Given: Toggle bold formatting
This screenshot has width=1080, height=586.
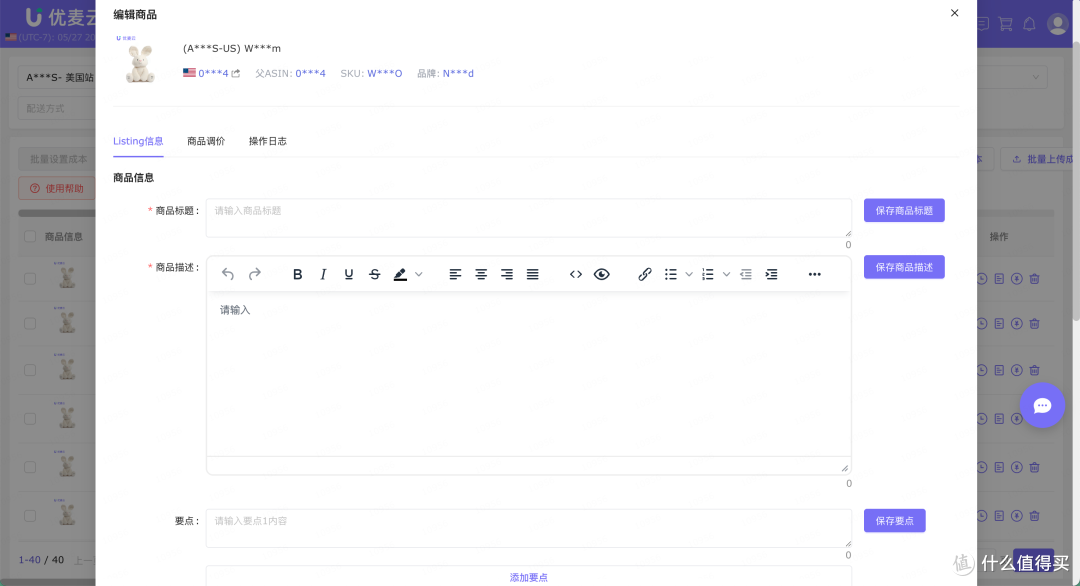Looking at the screenshot, I should pyautogui.click(x=298, y=274).
